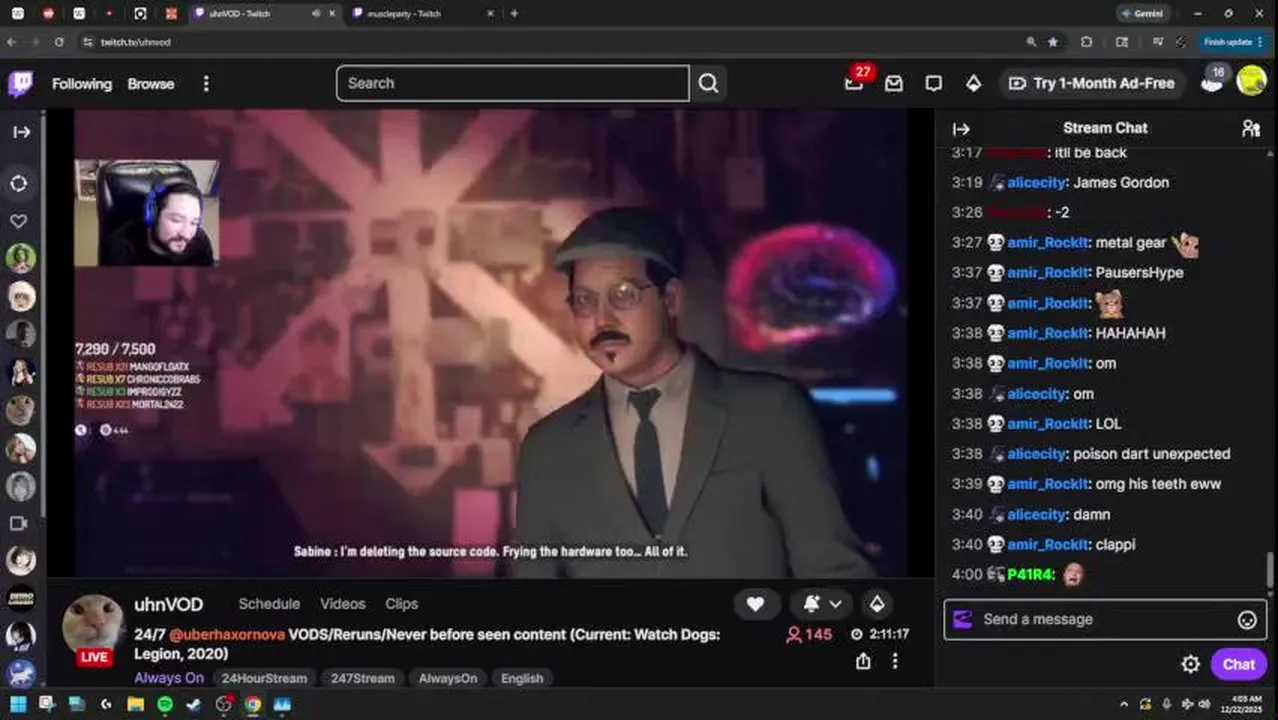Open the emote picker smiley
The width and height of the screenshot is (1278, 720).
tap(1247, 620)
